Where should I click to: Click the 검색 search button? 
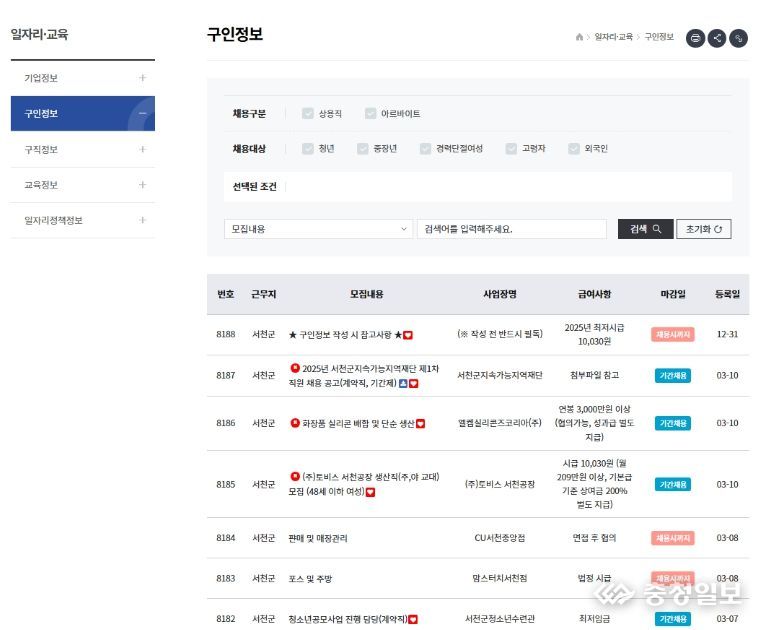645,229
